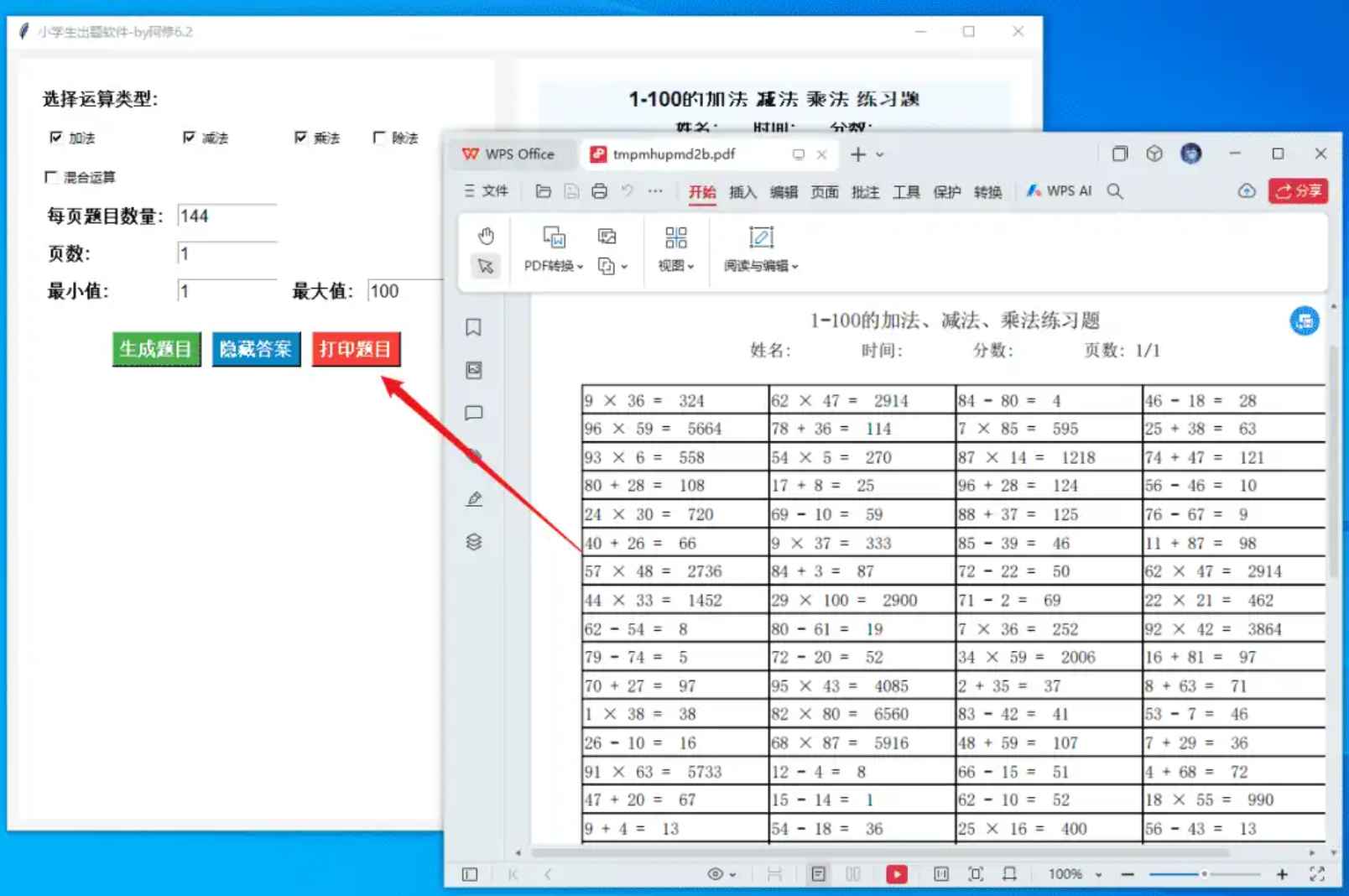
Task: Disable the 加法 checkbox
Action: coord(55,138)
